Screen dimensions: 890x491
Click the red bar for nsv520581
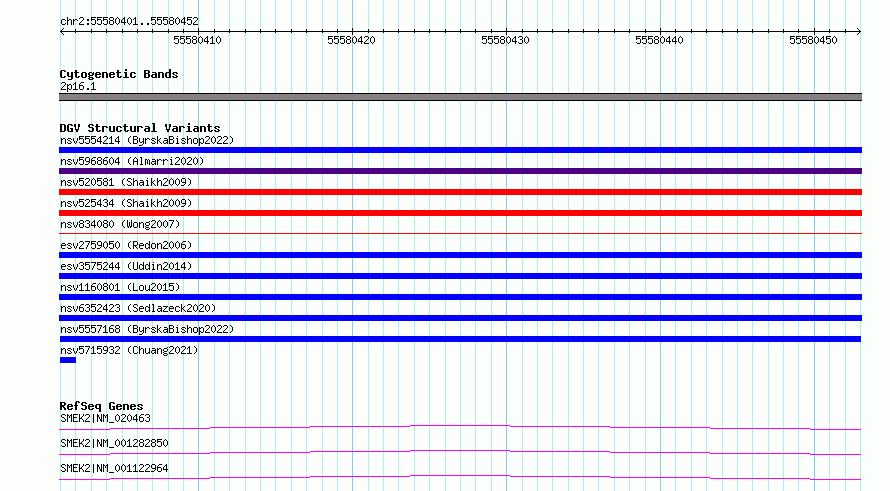(460, 192)
